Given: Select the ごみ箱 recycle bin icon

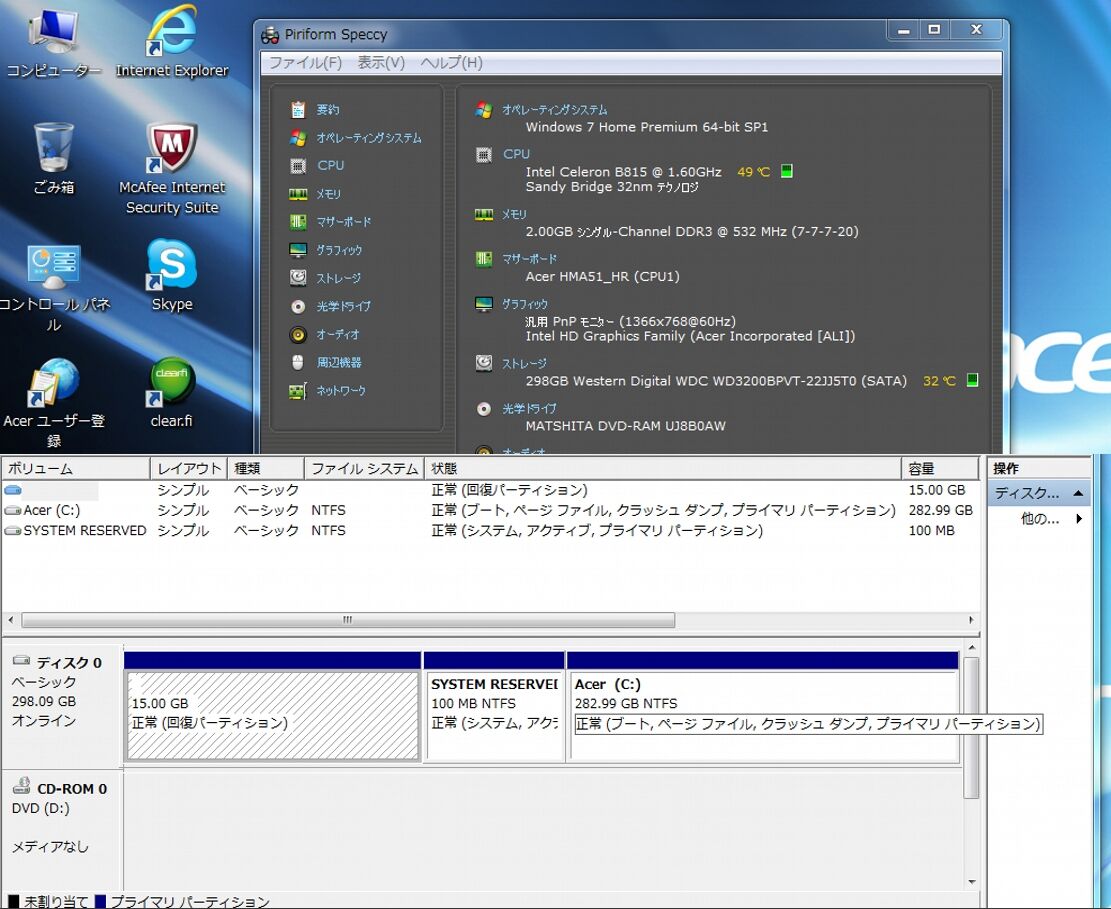Looking at the screenshot, I should 54,159.
